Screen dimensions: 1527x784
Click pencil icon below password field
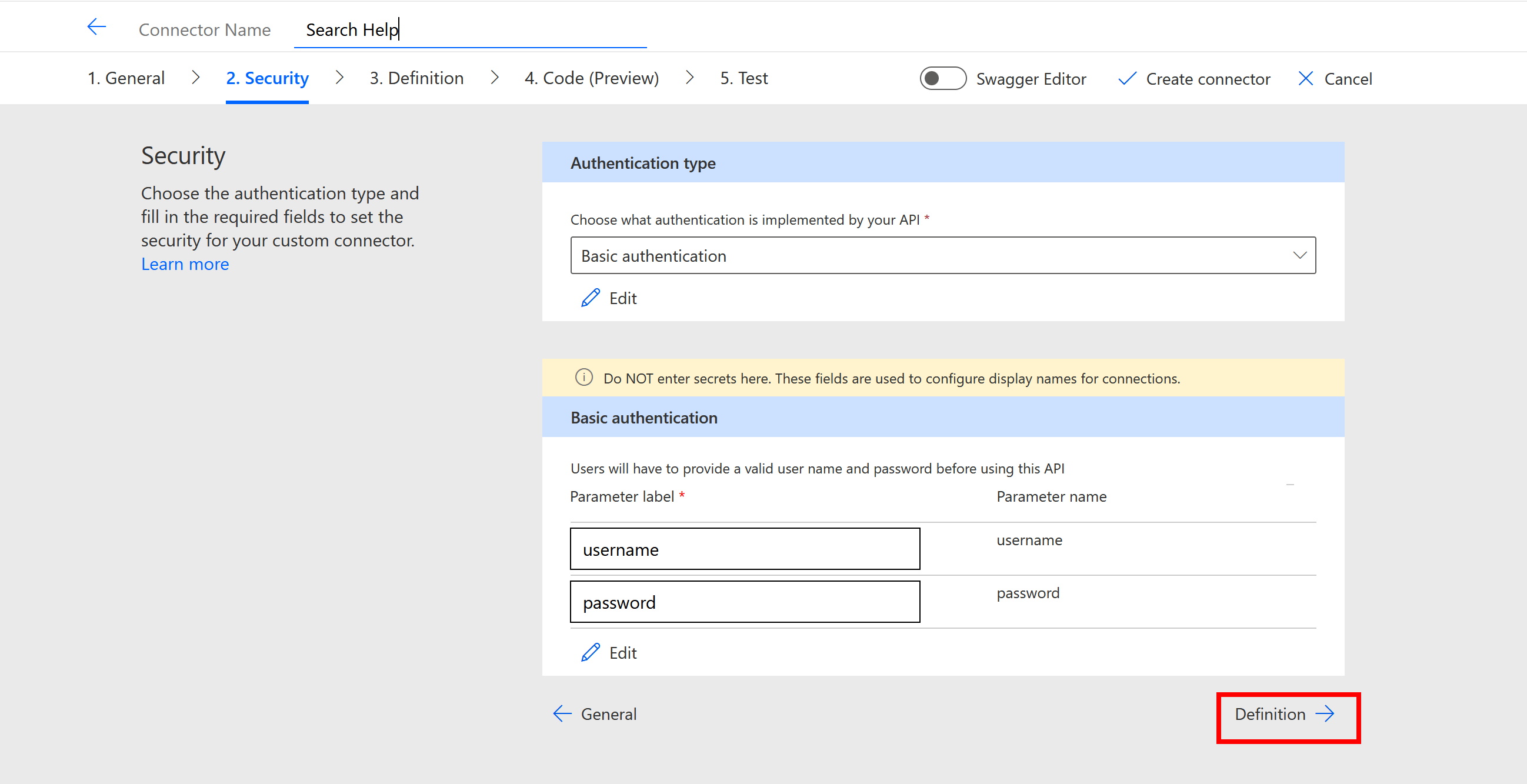pos(591,652)
